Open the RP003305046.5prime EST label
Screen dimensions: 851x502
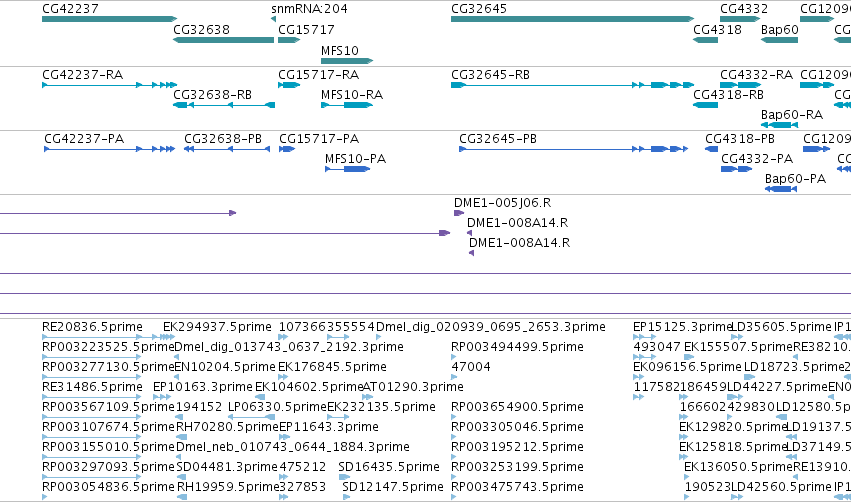tap(517, 427)
